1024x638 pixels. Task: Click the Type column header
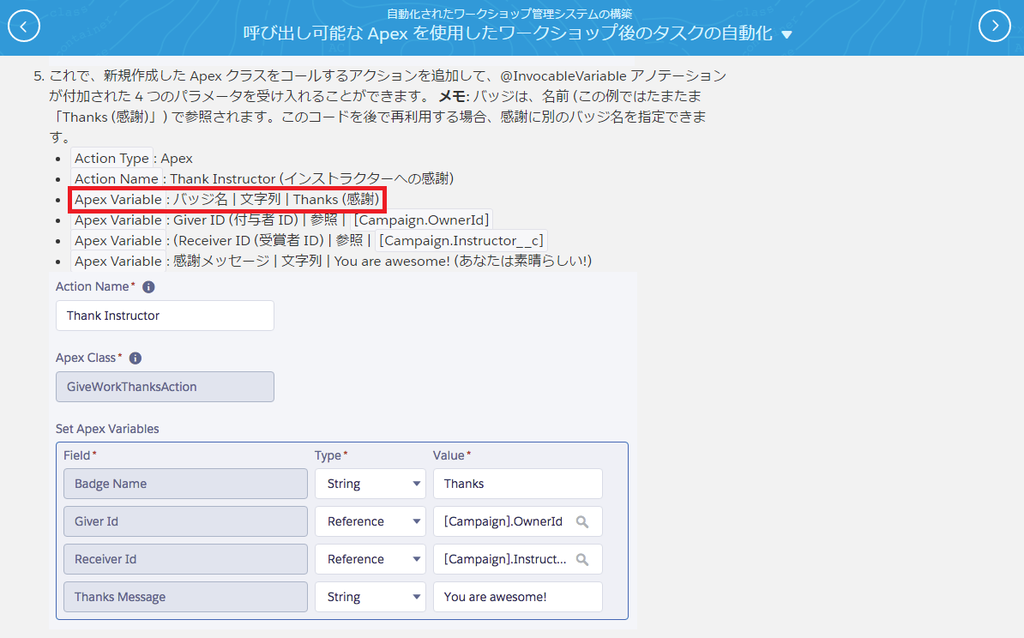click(330, 455)
